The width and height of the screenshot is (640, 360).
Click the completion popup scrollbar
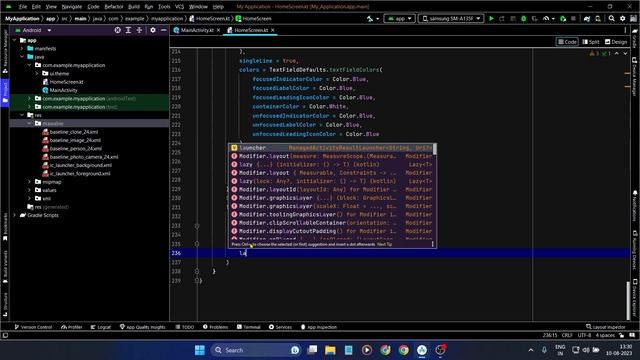(x=435, y=149)
